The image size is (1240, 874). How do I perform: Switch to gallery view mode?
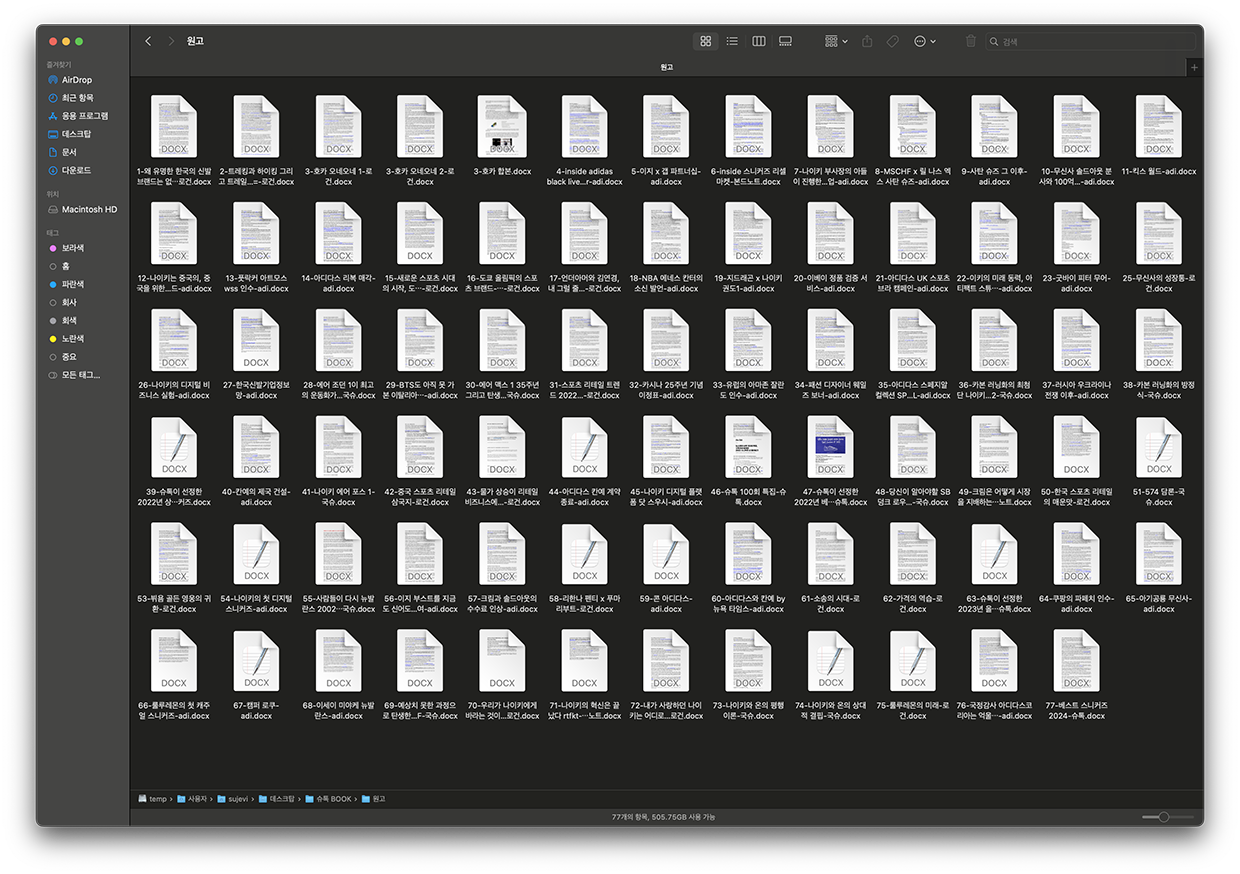(x=786, y=41)
